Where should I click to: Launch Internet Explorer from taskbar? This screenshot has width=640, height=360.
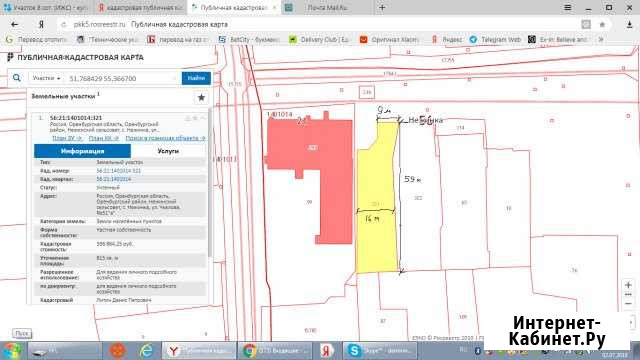[146, 351]
